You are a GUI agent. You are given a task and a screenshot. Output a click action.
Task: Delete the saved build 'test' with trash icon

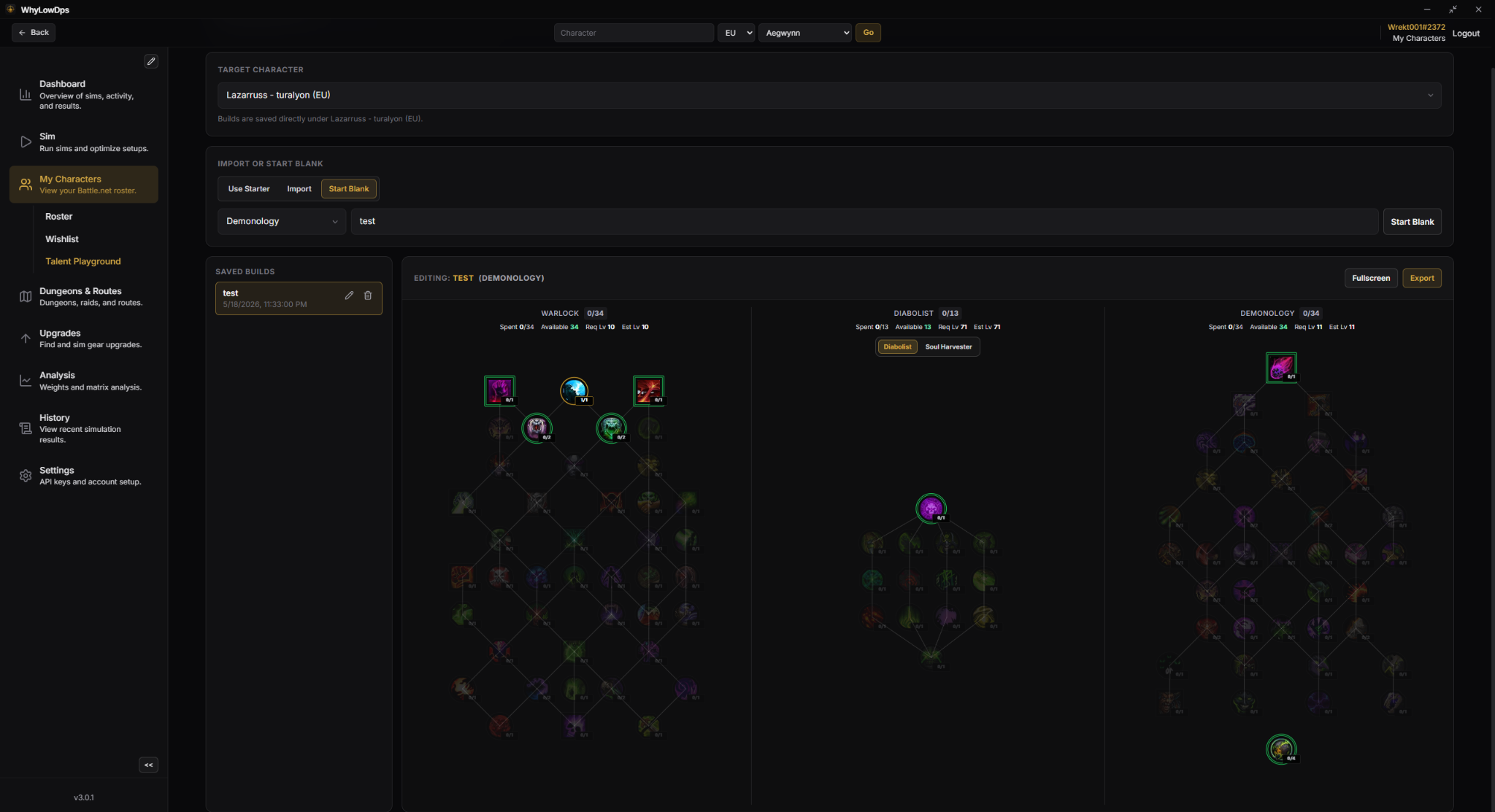click(x=368, y=295)
